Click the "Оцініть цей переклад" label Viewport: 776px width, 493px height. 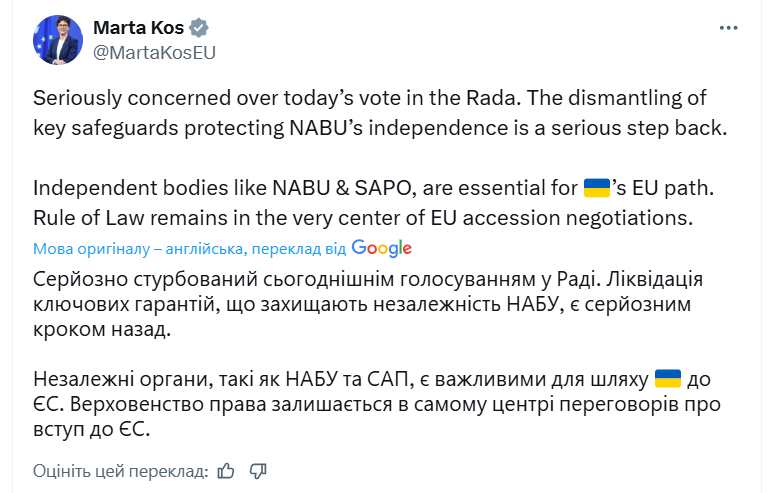coord(120,471)
